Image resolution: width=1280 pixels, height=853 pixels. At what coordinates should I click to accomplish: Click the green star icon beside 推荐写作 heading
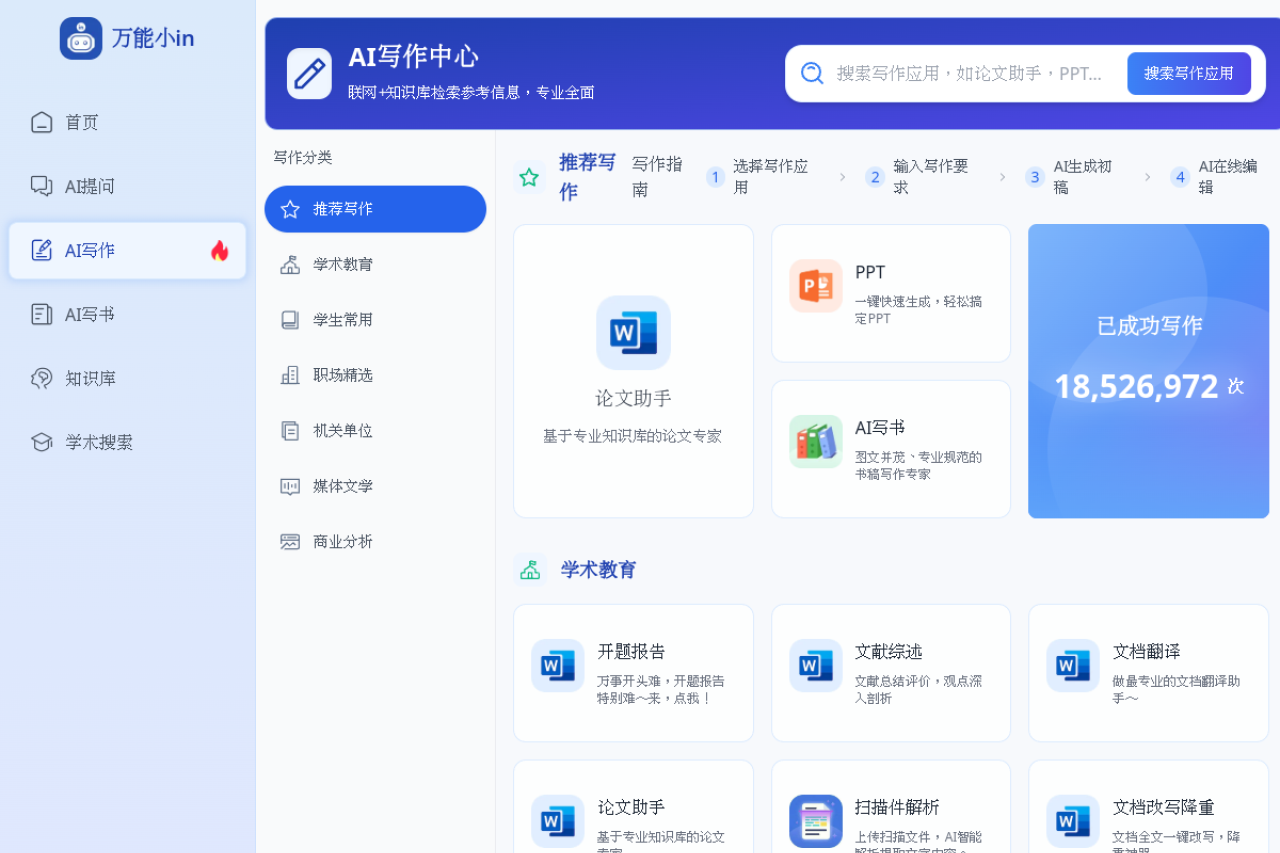pyautogui.click(x=529, y=177)
